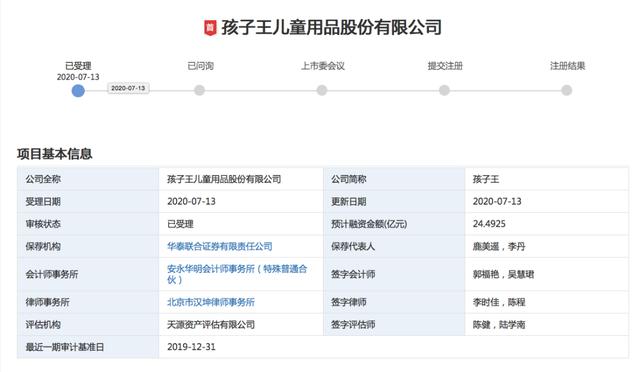Click the 2020-07-13 tooltip tag on timeline
Viewport: 640px width, 372px height.
128,88
